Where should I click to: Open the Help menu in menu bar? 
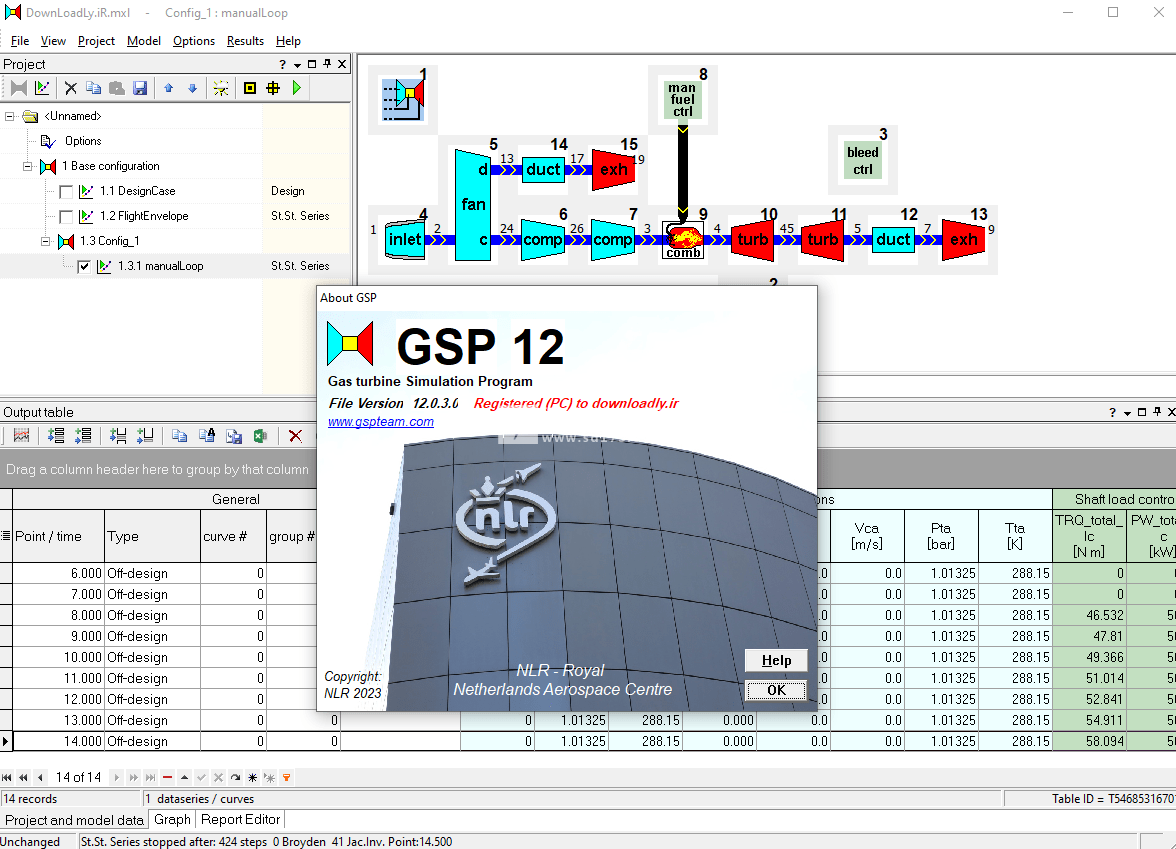[288, 41]
